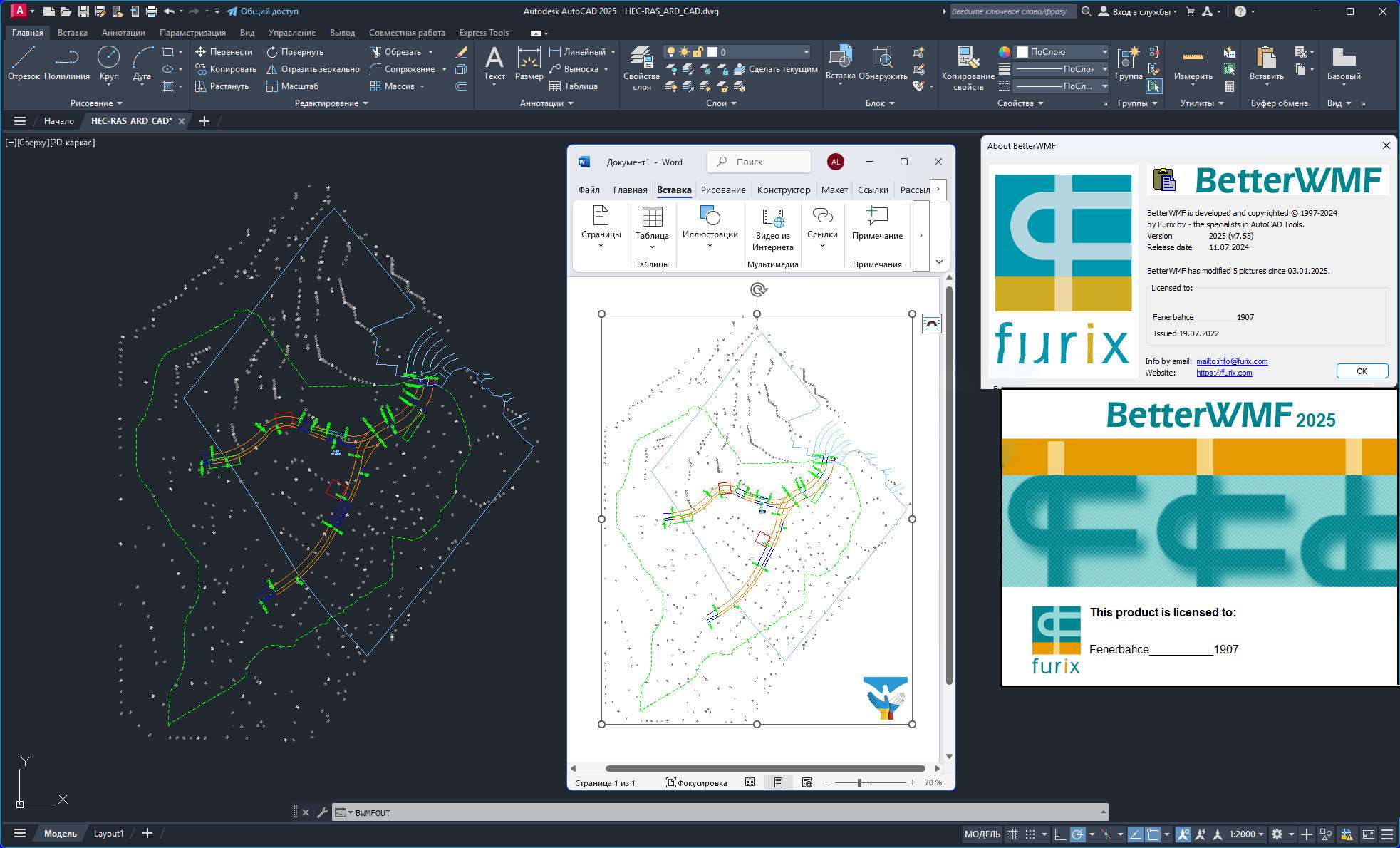Toggle the grid display in status bar
The image size is (1400, 848).
click(1012, 834)
